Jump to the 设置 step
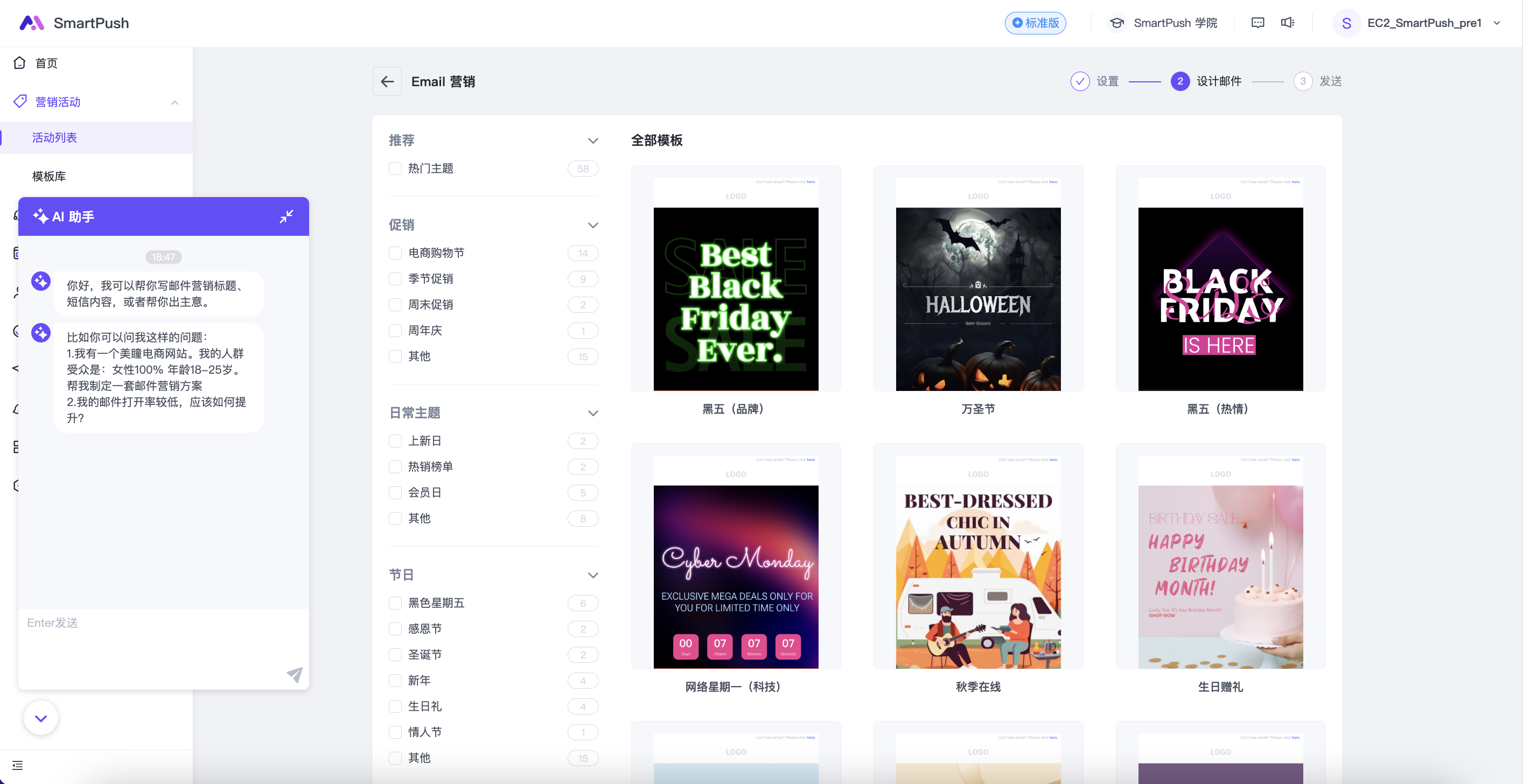This screenshot has width=1523, height=784. [1107, 81]
